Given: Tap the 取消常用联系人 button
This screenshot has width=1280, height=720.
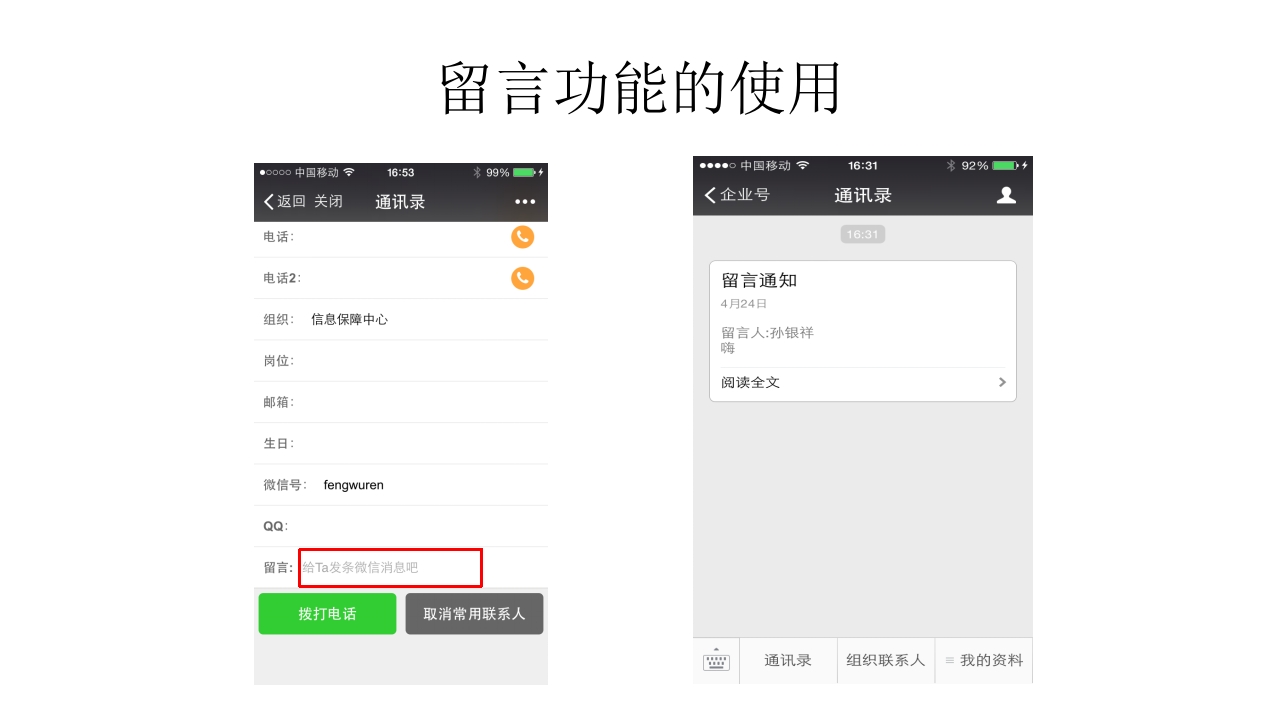Looking at the screenshot, I should (x=474, y=614).
